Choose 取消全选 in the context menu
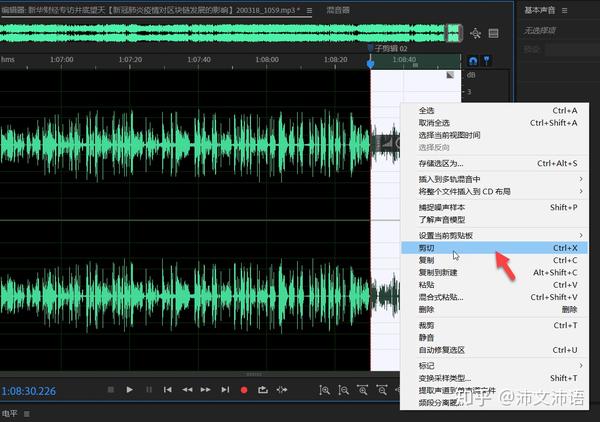Image resolution: width=600 pixels, height=422 pixels. pos(494,123)
